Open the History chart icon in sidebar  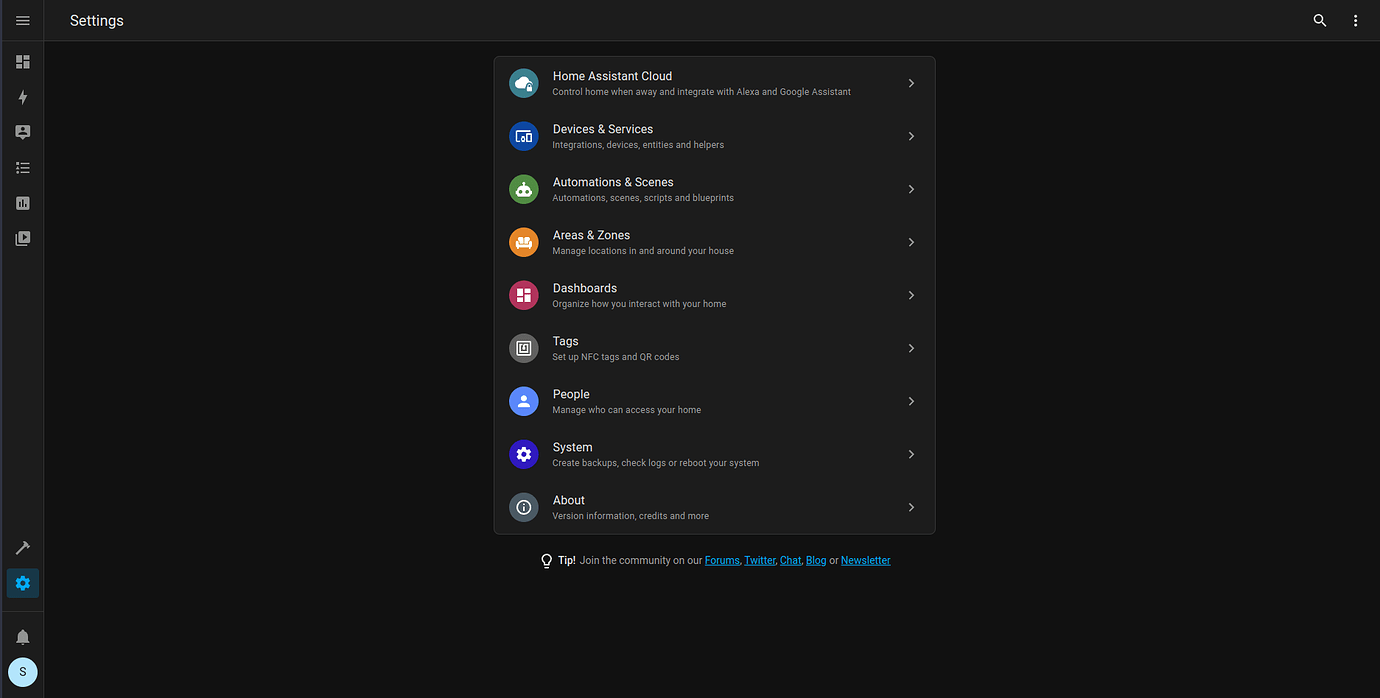pos(23,203)
